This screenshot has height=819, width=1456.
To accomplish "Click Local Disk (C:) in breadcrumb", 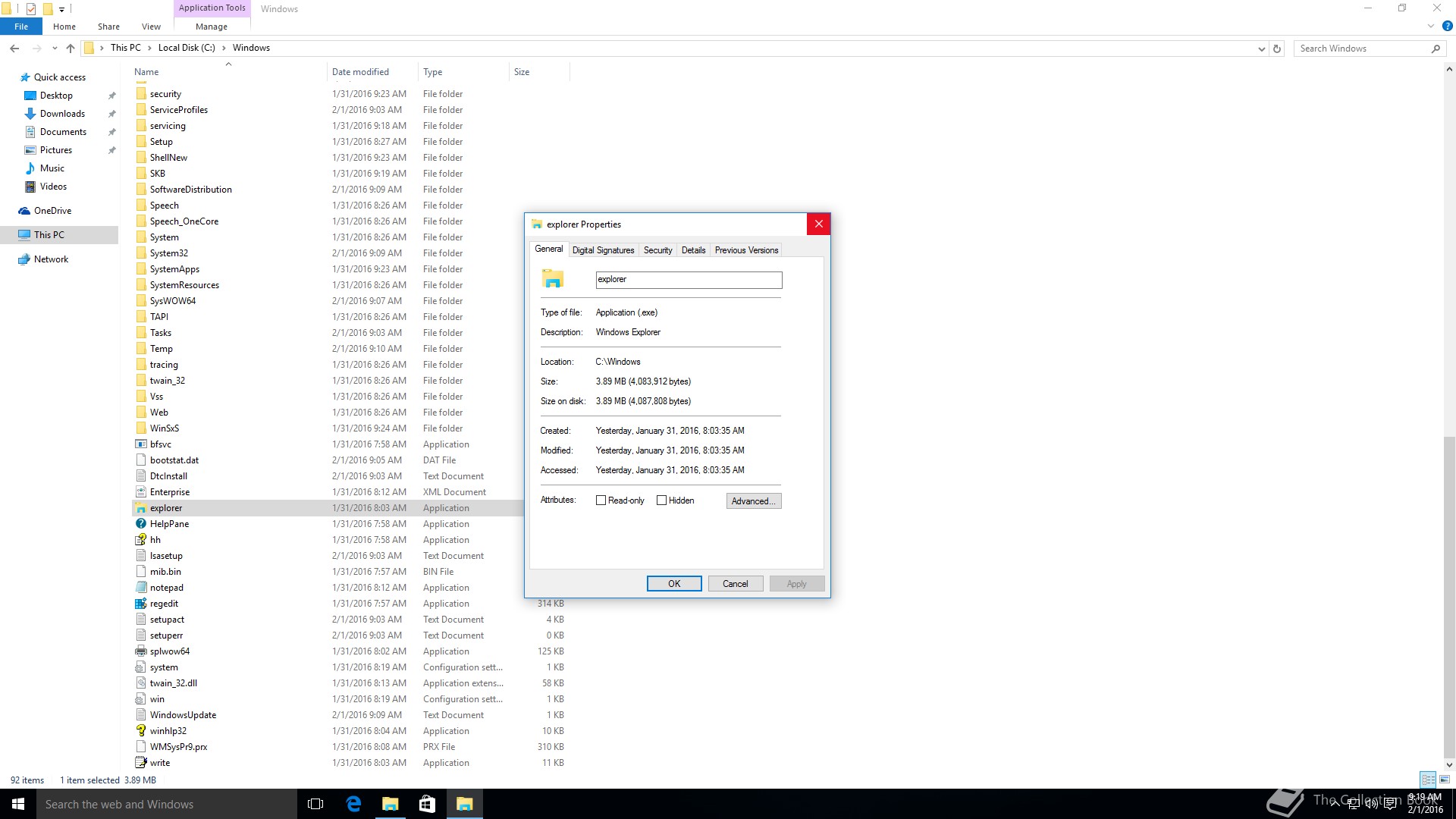I will click(187, 48).
